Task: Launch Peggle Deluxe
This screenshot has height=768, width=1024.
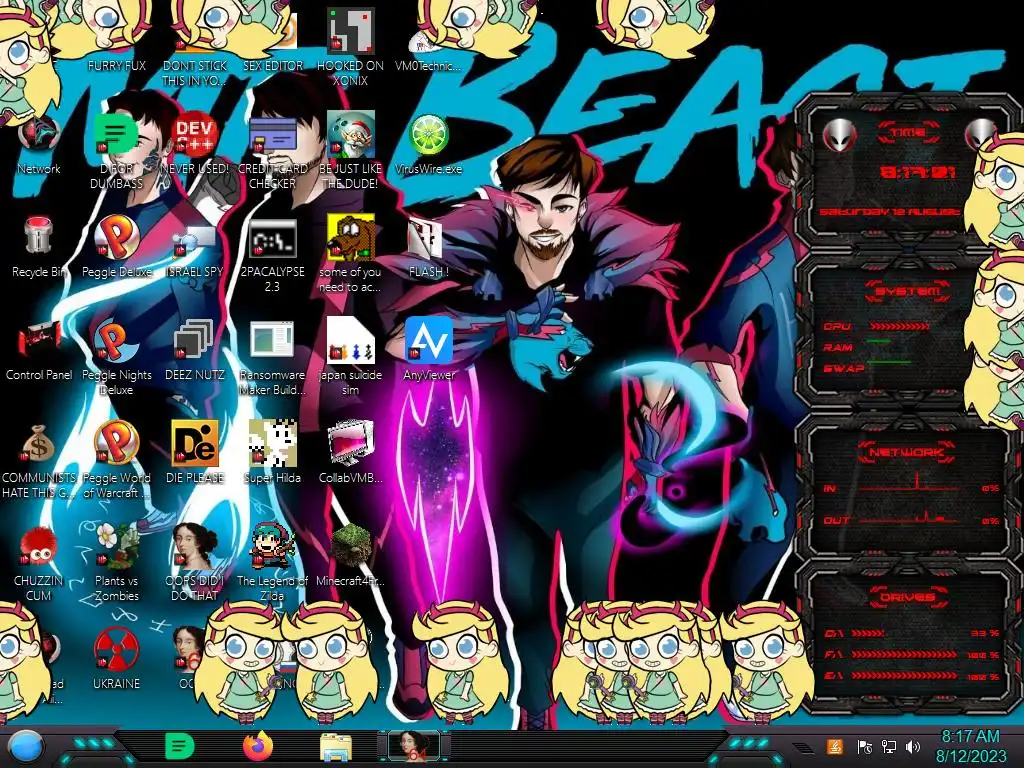Action: (x=116, y=248)
